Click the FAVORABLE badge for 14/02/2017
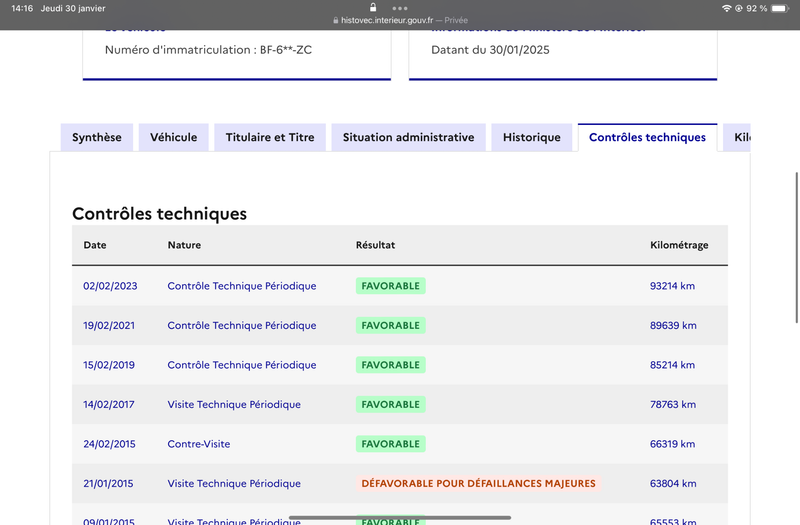The width and height of the screenshot is (800, 525). 391,405
